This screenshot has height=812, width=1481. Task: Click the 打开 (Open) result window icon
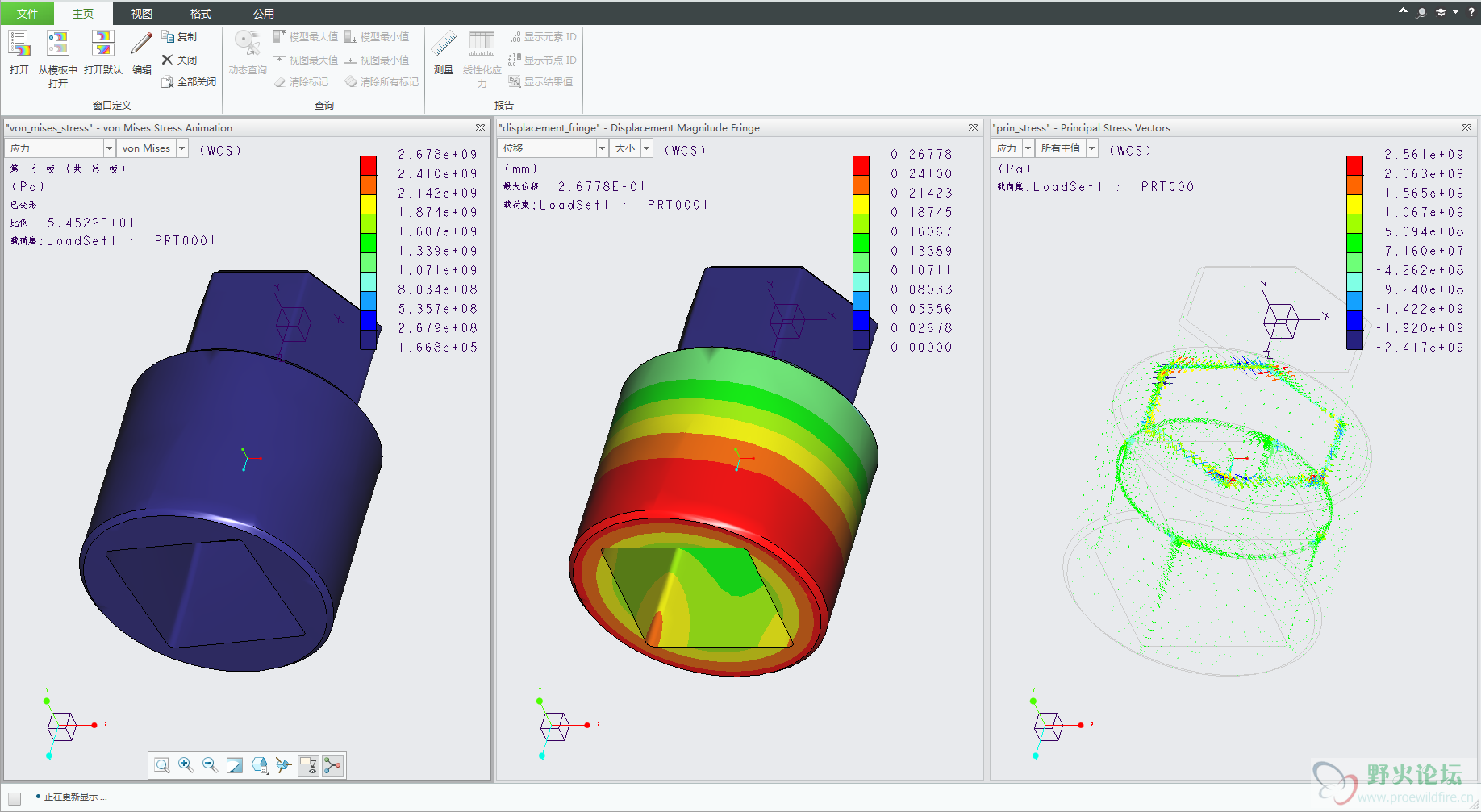[19, 44]
